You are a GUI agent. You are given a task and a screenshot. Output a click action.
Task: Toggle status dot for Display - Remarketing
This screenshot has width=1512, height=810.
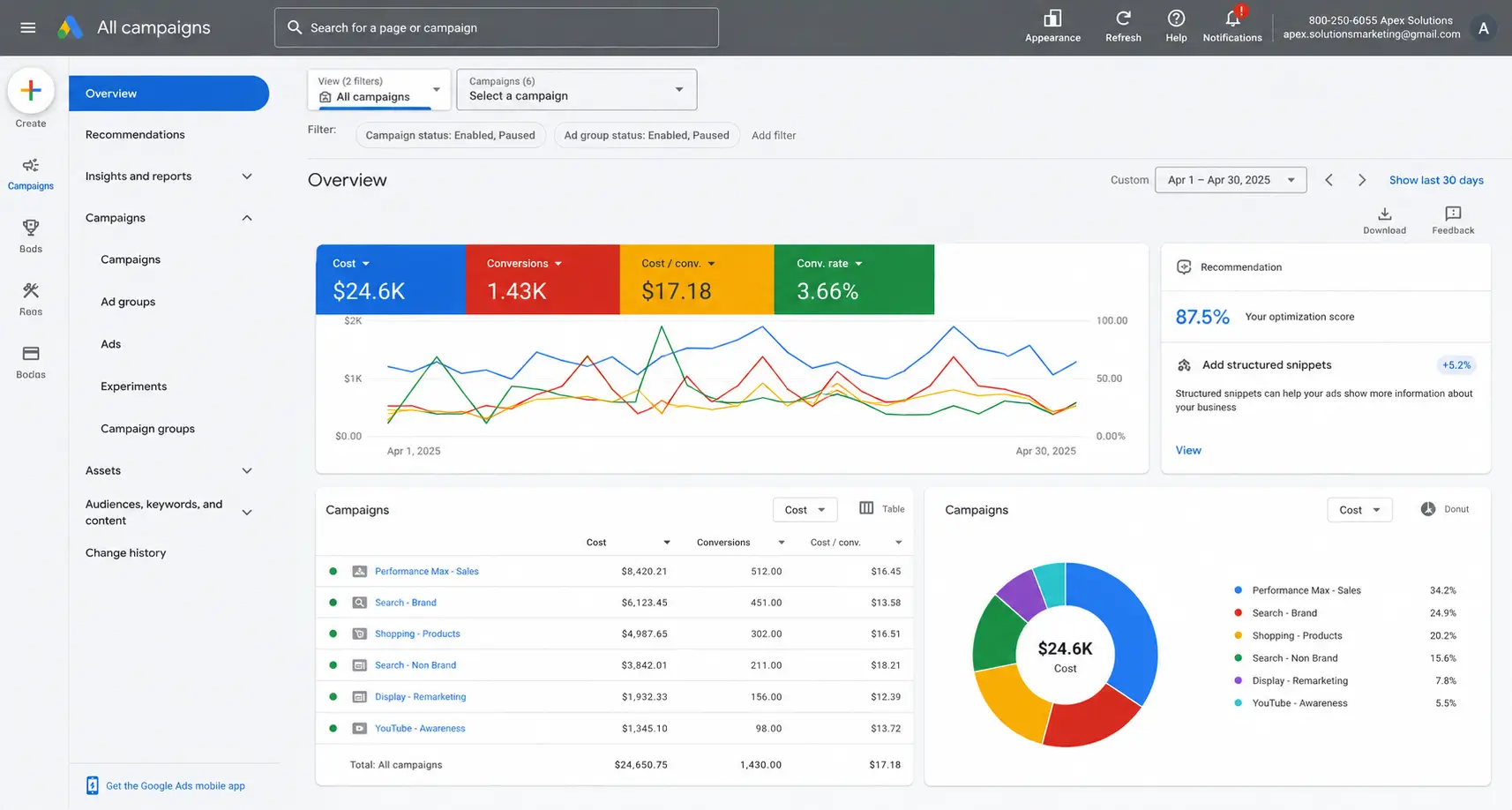point(333,697)
